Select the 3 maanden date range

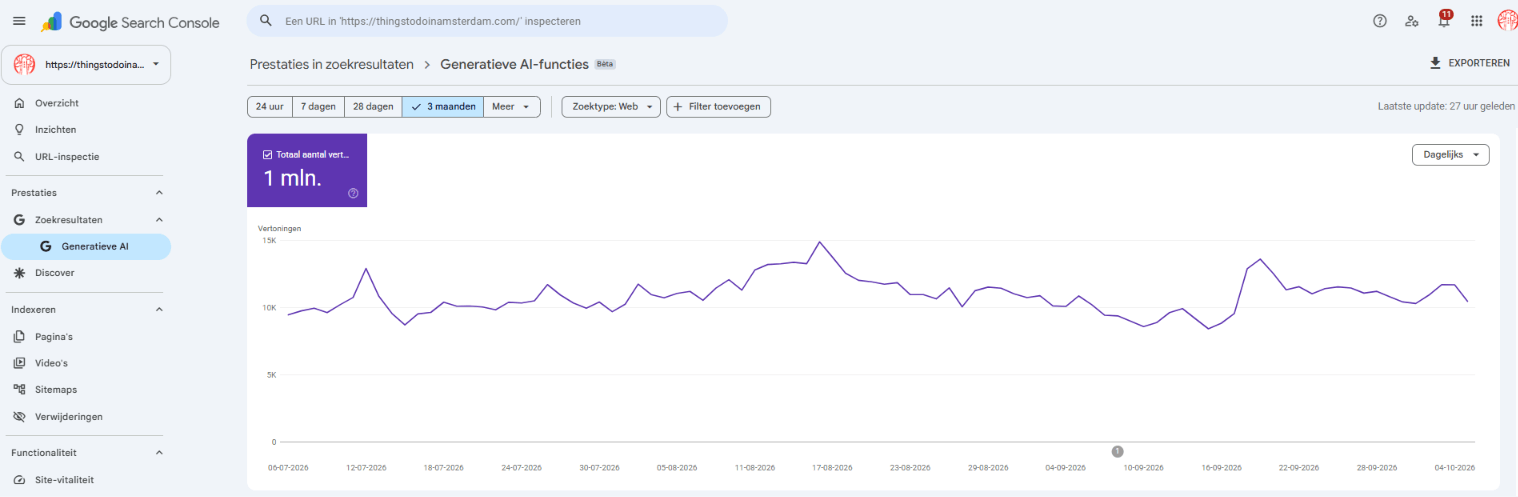[x=443, y=106]
